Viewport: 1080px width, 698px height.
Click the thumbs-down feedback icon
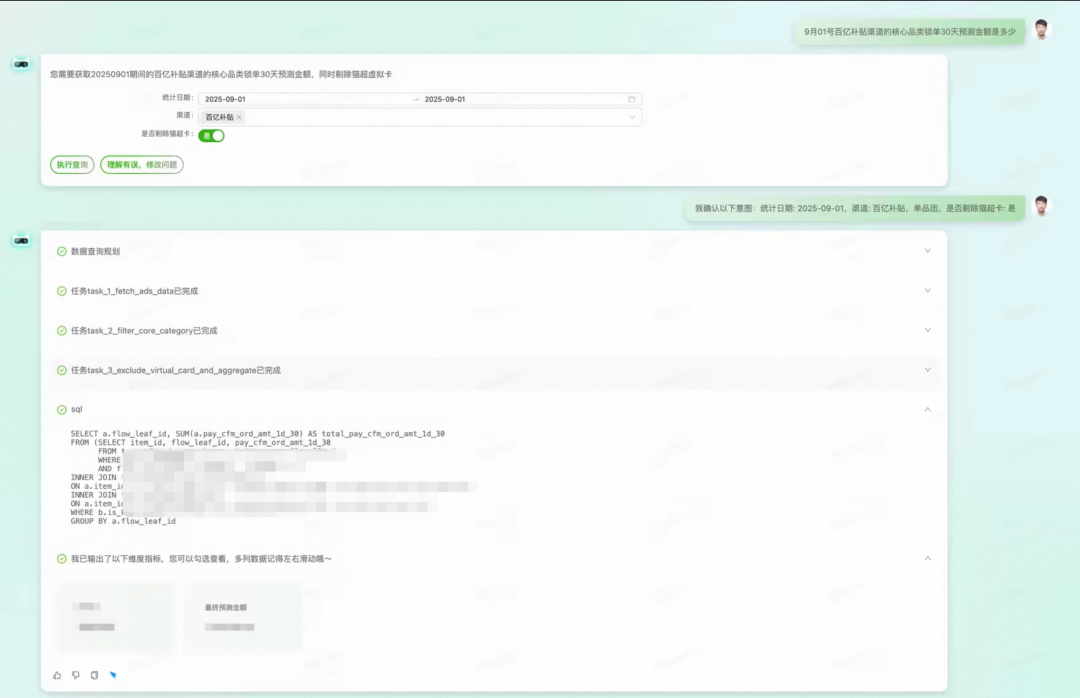click(76, 675)
